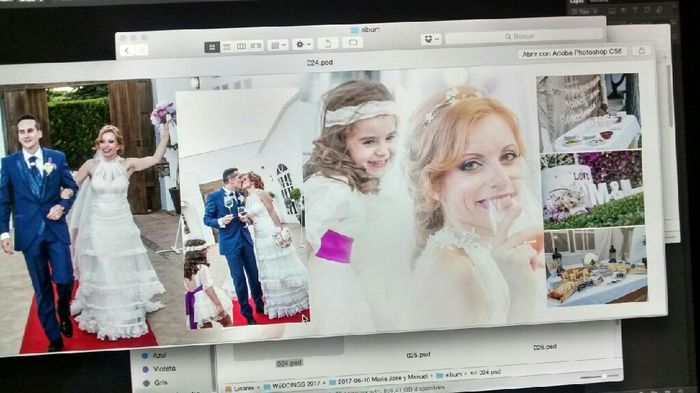Open the Dropbox toolbar dropdown

pyautogui.click(x=430, y=39)
